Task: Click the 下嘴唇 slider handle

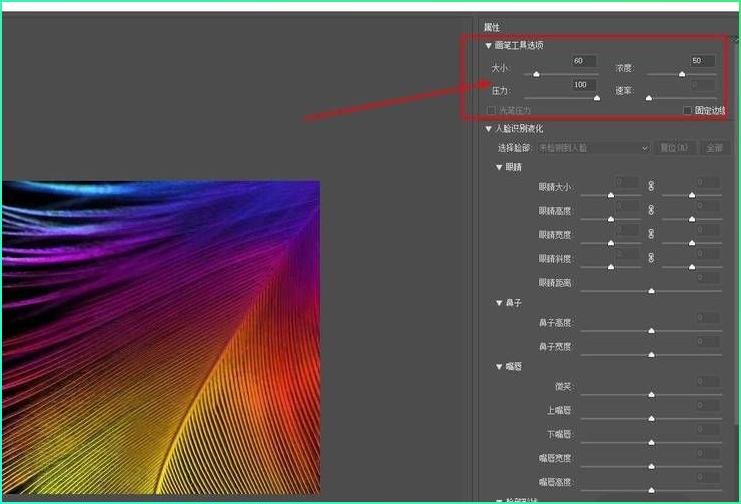Action: [651, 443]
